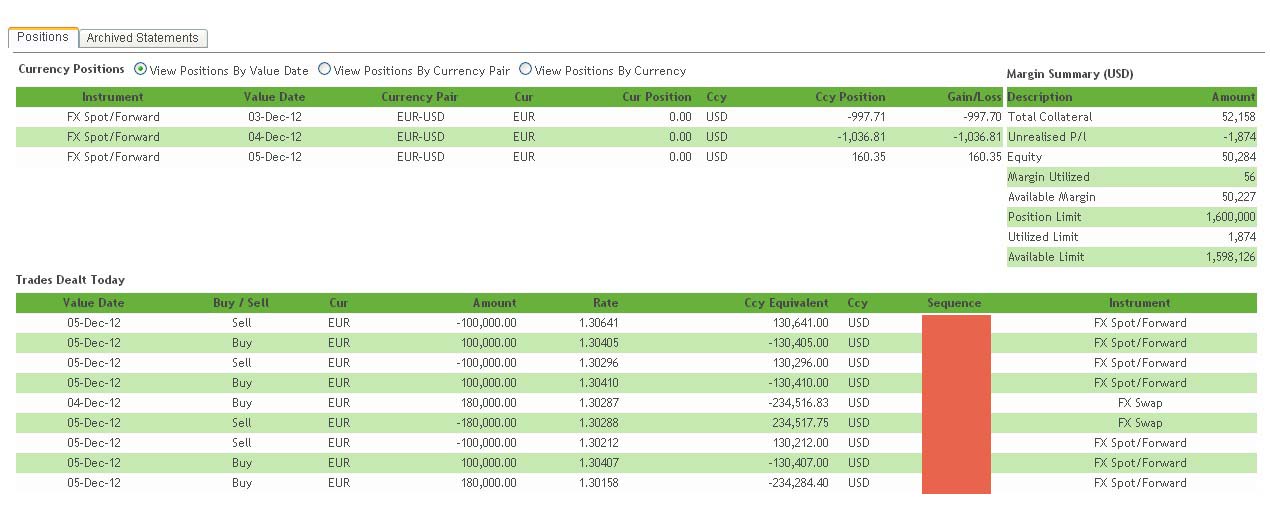Select View Positions By Value Date

coord(140,70)
